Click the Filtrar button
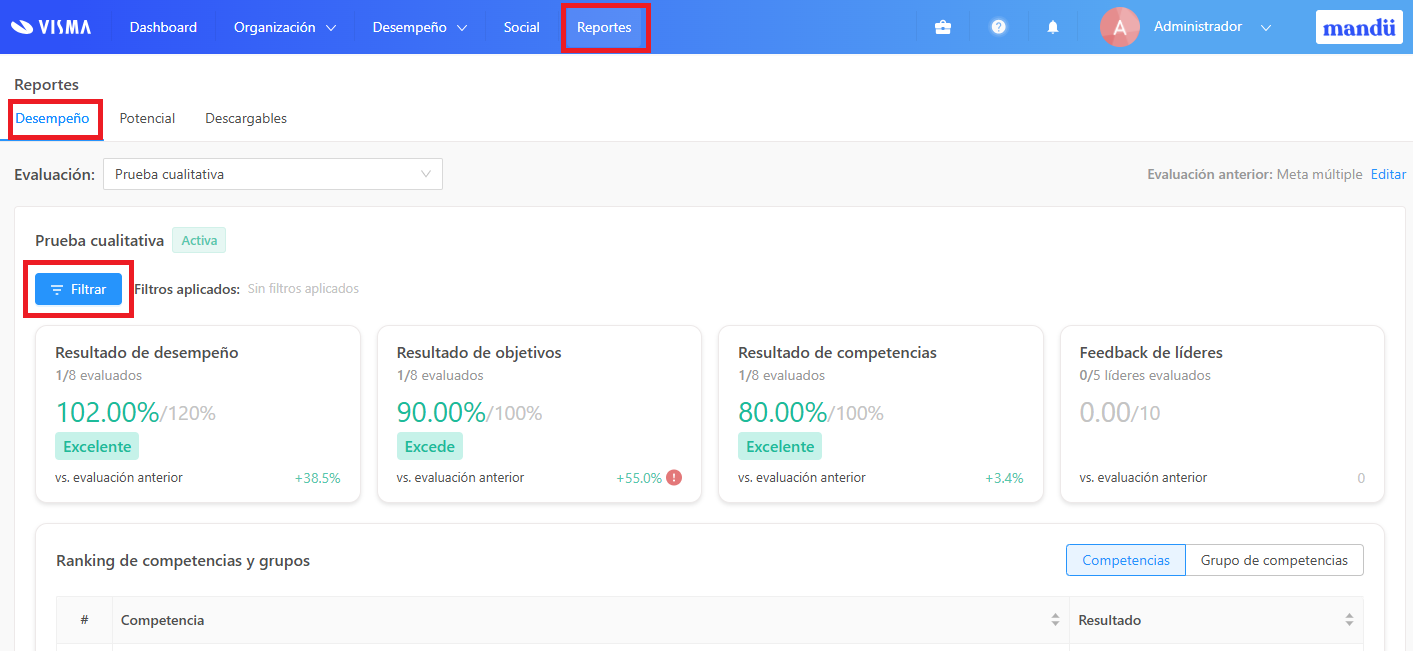Viewport: 1413px width, 651px height. pos(78,289)
